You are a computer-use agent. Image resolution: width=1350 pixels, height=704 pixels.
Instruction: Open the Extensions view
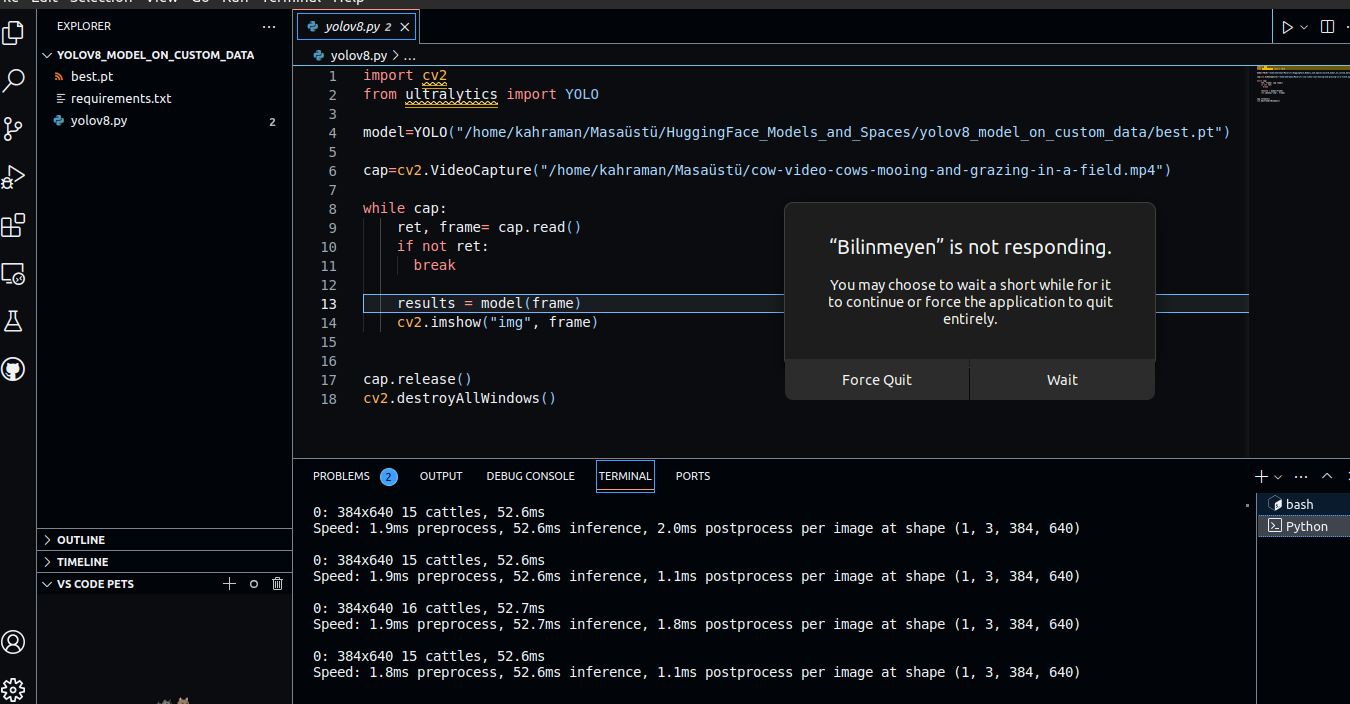coord(13,225)
